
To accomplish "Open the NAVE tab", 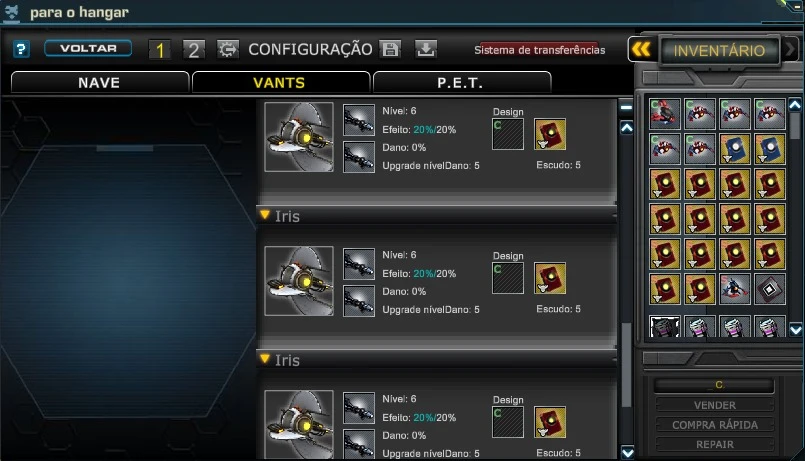I will 100,83.
